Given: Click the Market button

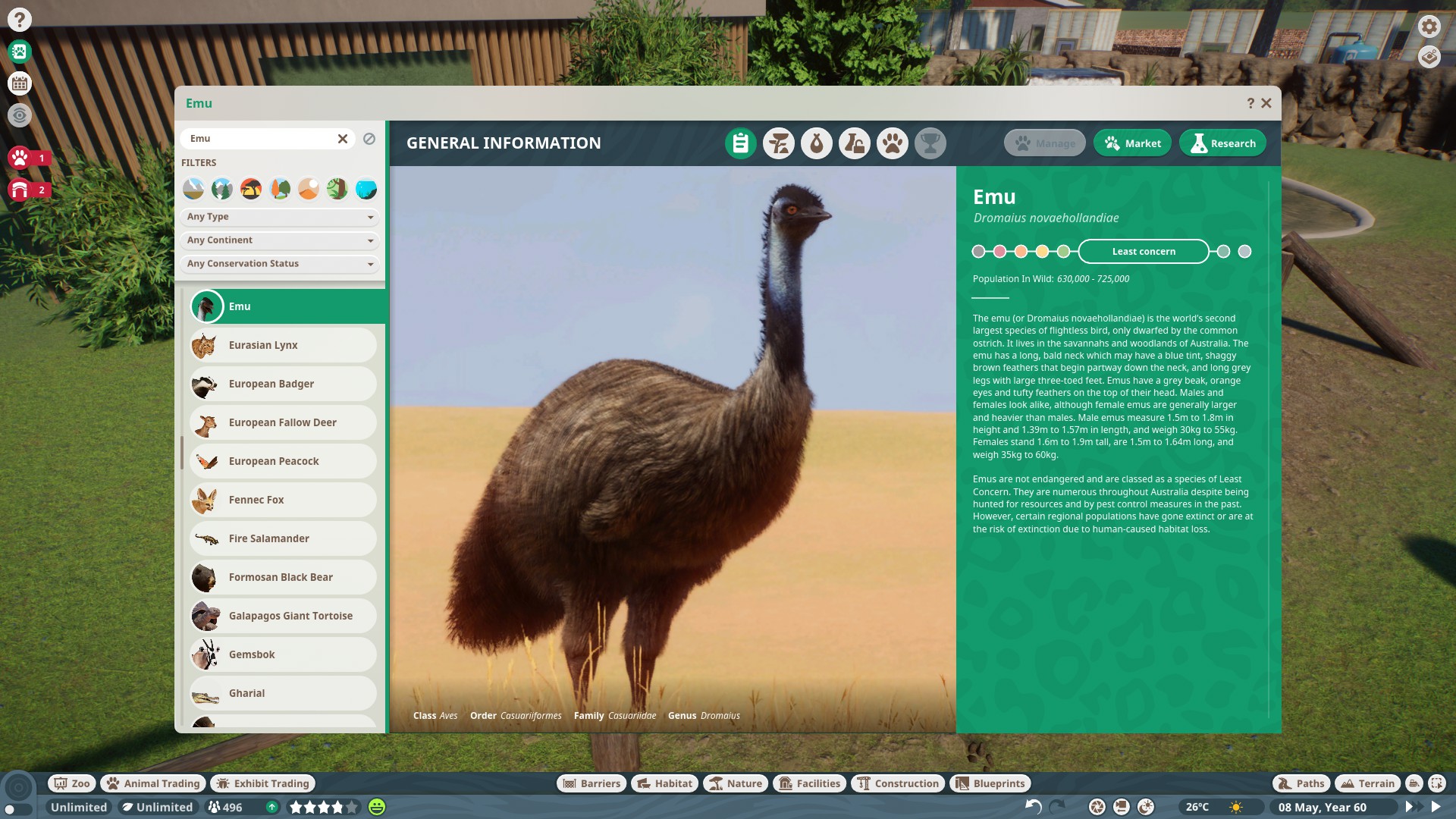Looking at the screenshot, I should (x=1133, y=143).
